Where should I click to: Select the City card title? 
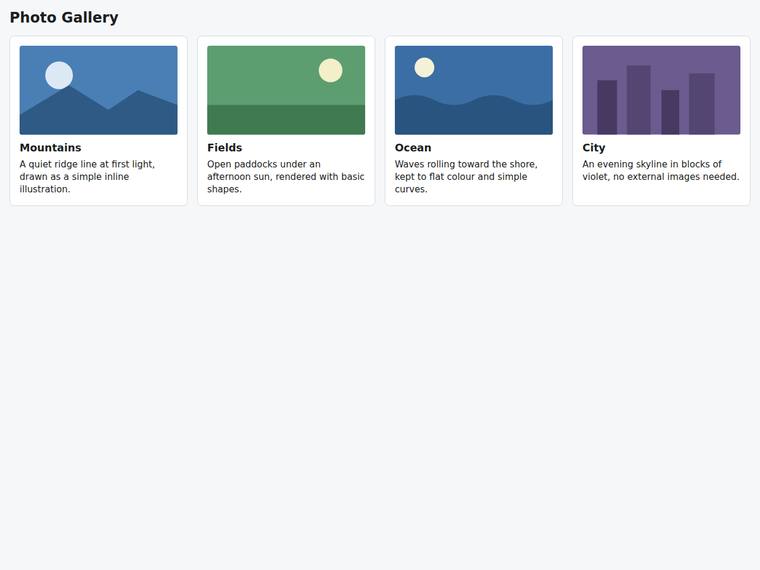tap(594, 148)
